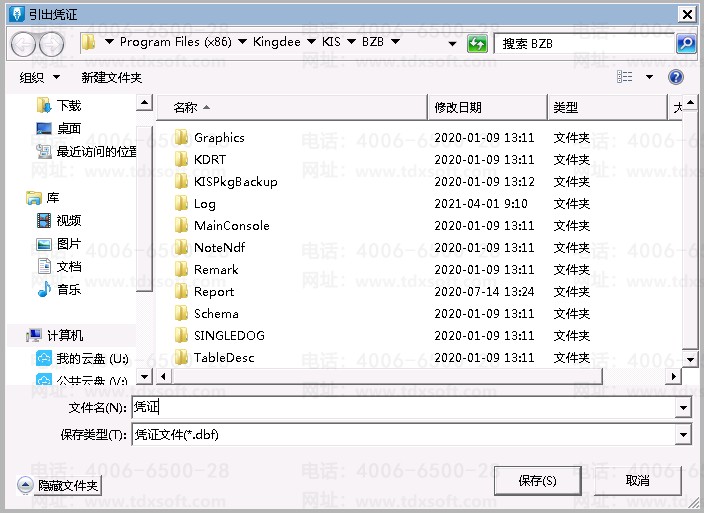
Task: Click the 取消 button
Action: (637, 481)
